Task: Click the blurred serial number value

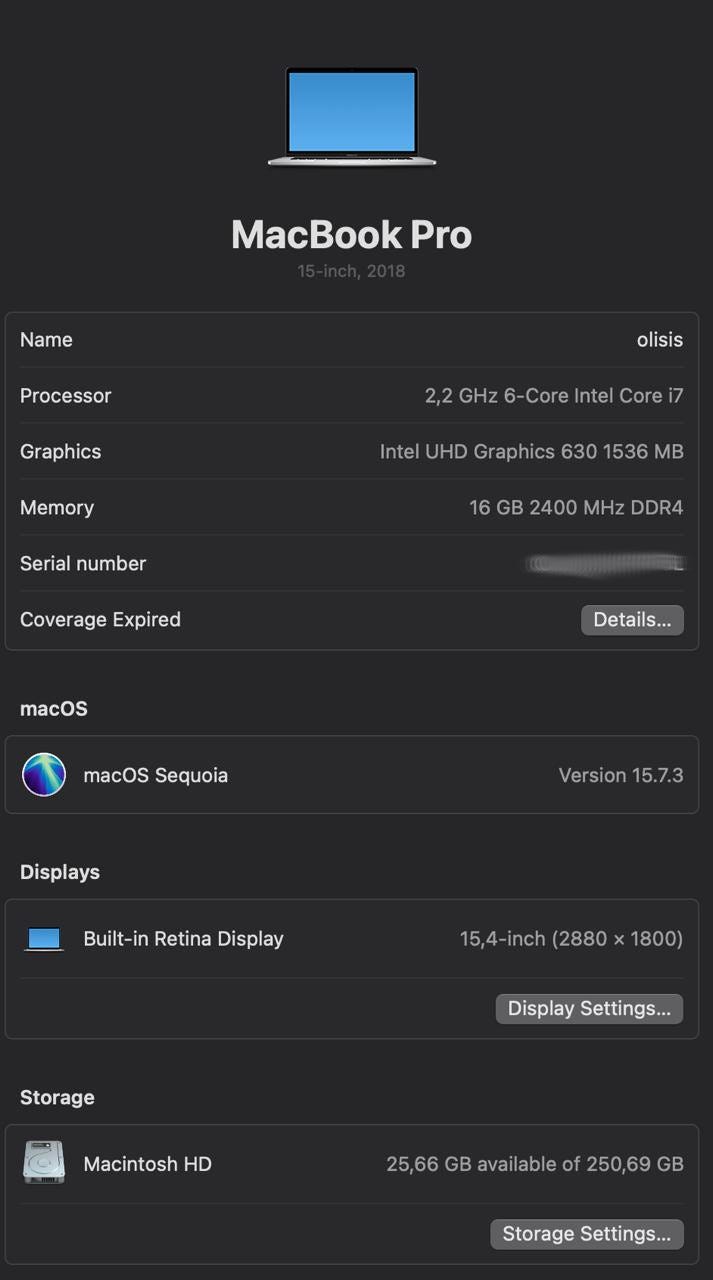Action: pyautogui.click(x=604, y=564)
